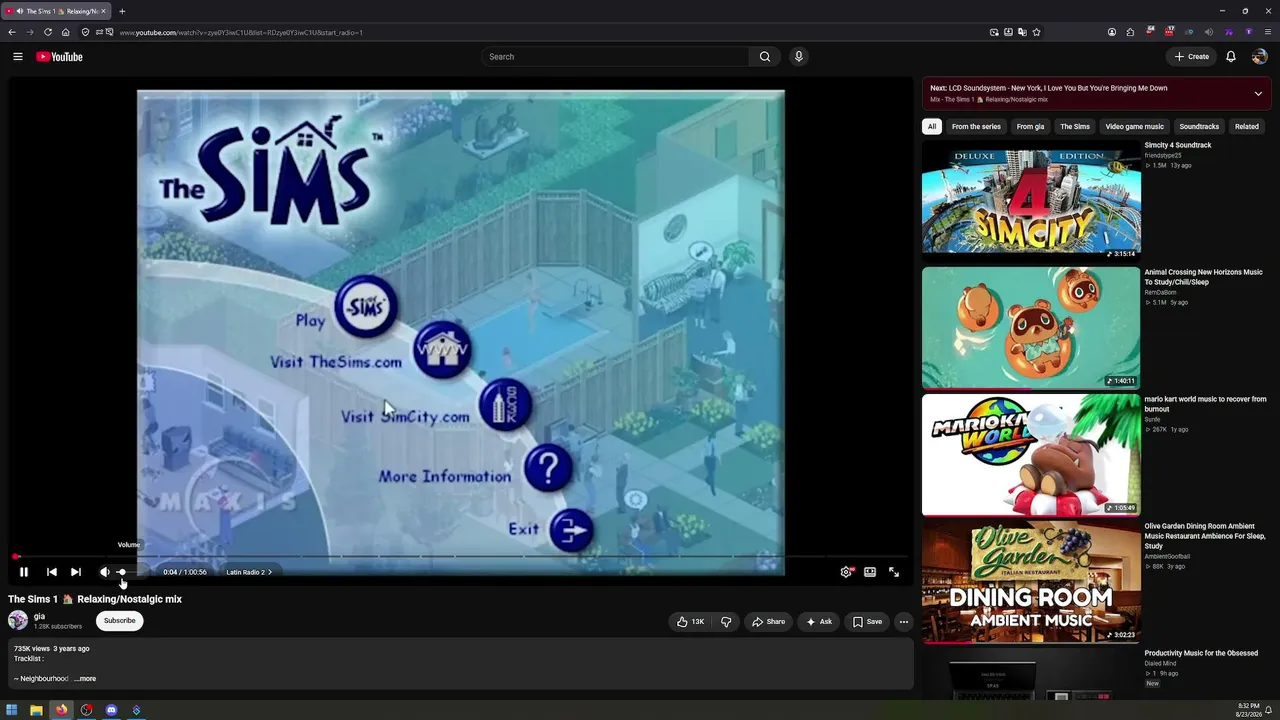Open the translate page icon

1022,32
